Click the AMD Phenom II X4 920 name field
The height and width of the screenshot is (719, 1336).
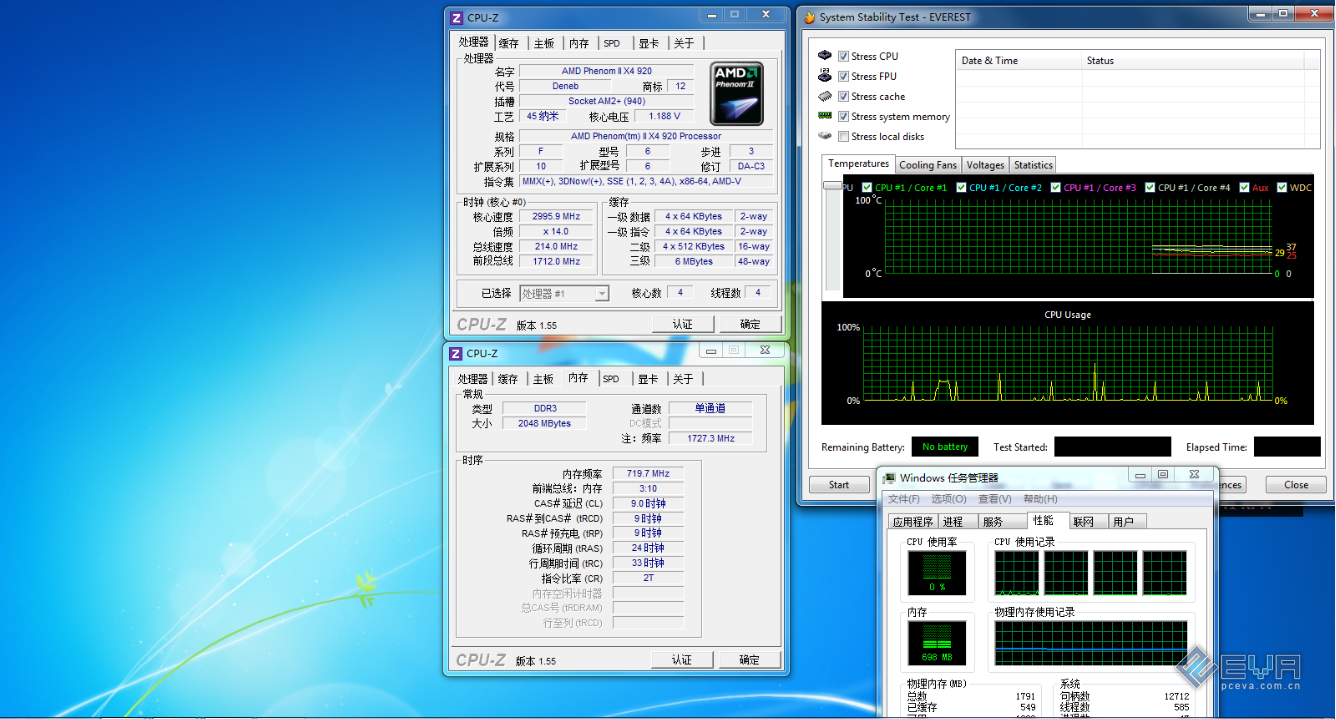point(606,71)
